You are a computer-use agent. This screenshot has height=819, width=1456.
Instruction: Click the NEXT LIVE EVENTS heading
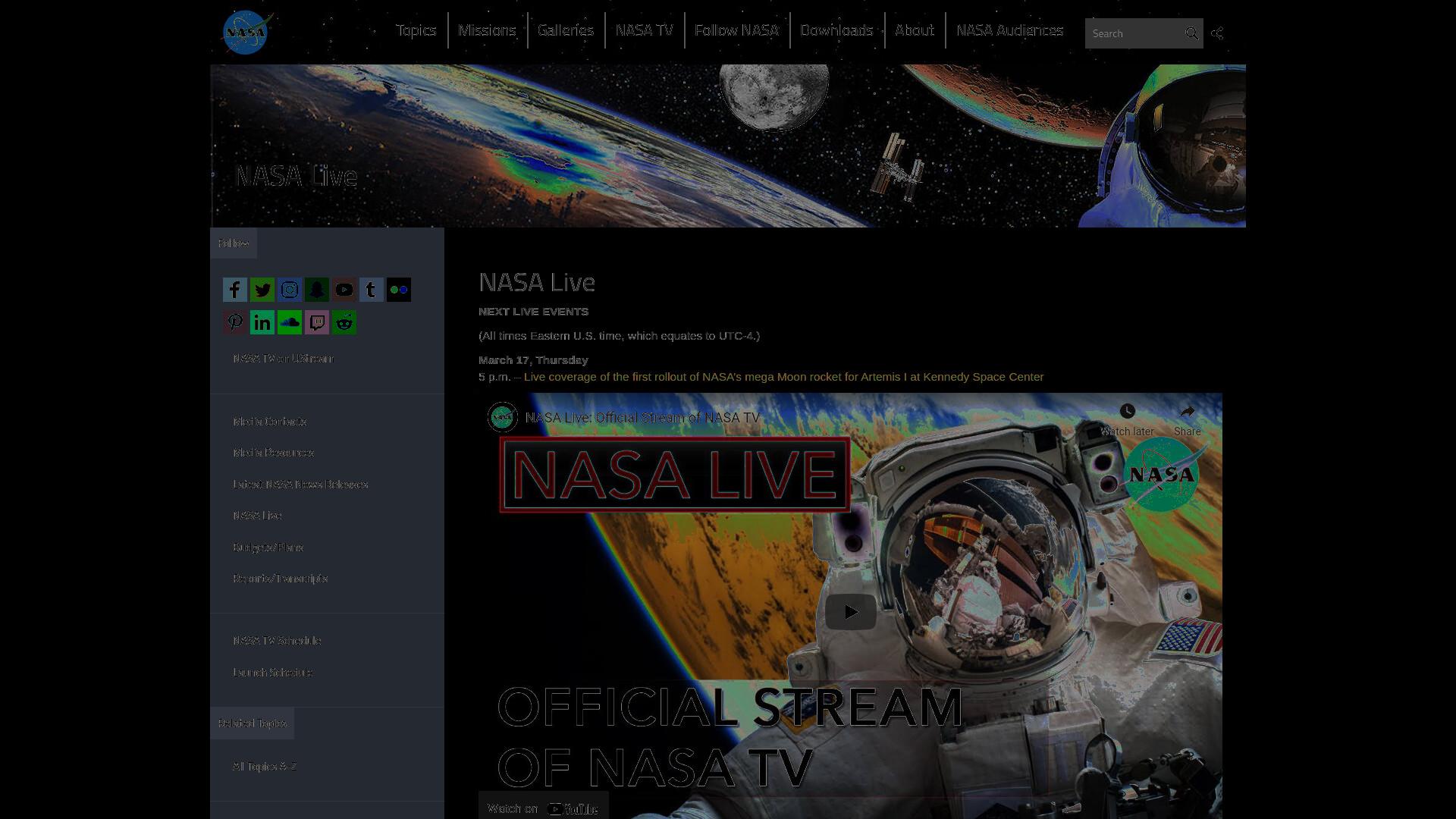(x=533, y=312)
